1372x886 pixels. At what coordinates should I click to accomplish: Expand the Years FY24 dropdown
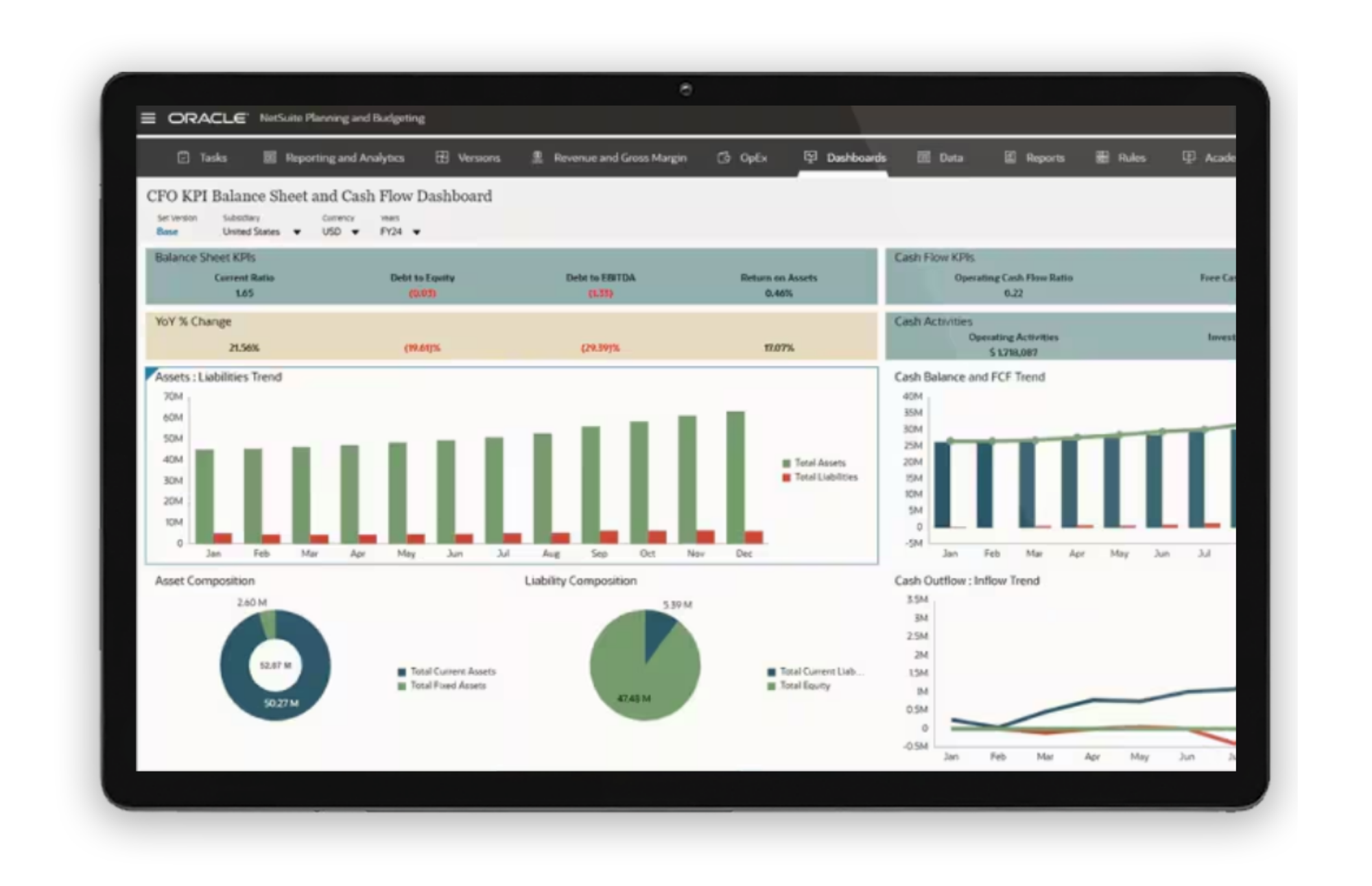pos(416,232)
